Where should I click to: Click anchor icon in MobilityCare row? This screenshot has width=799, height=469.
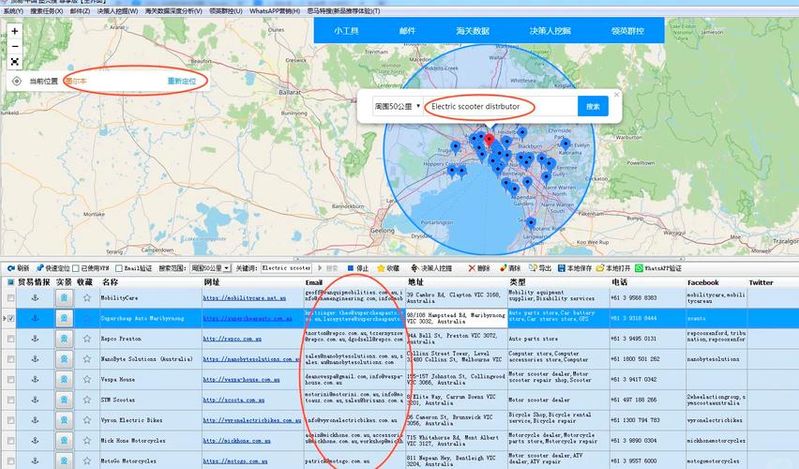[35, 298]
